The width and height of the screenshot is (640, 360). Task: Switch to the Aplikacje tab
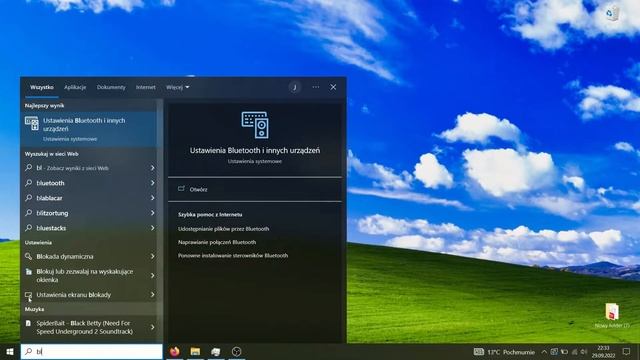[x=75, y=87]
